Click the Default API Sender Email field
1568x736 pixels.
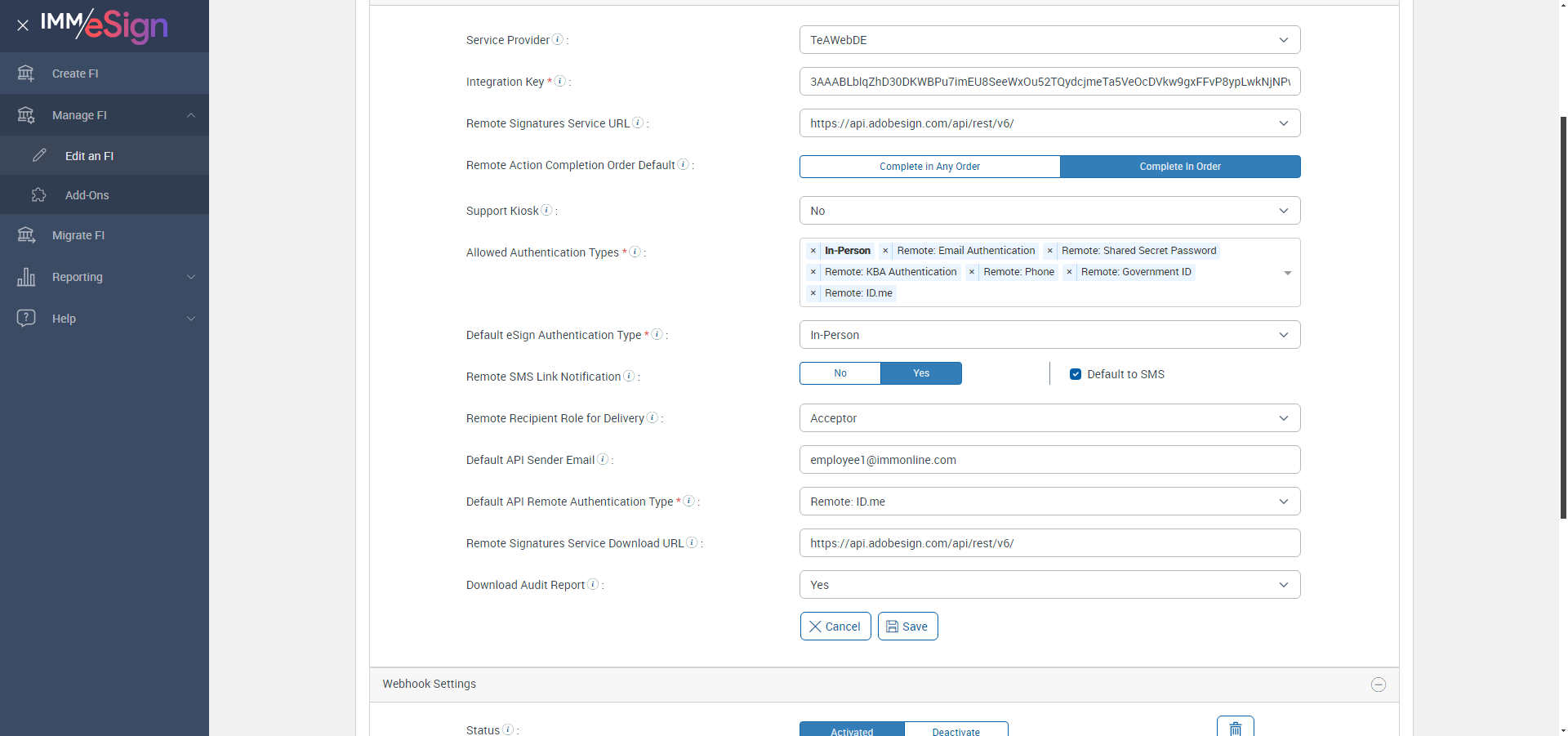click(1049, 460)
